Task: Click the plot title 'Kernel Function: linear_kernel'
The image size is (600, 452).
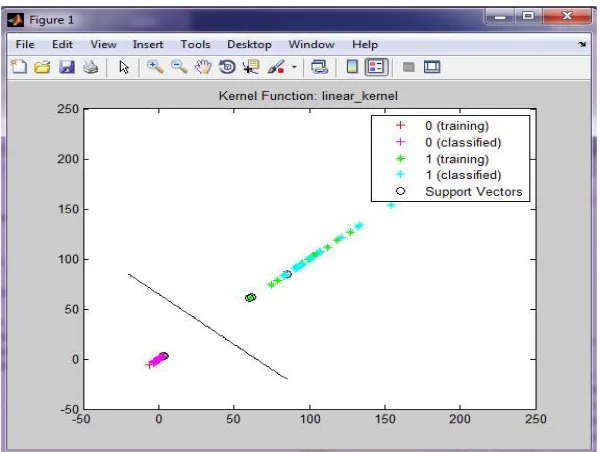Action: [308, 96]
